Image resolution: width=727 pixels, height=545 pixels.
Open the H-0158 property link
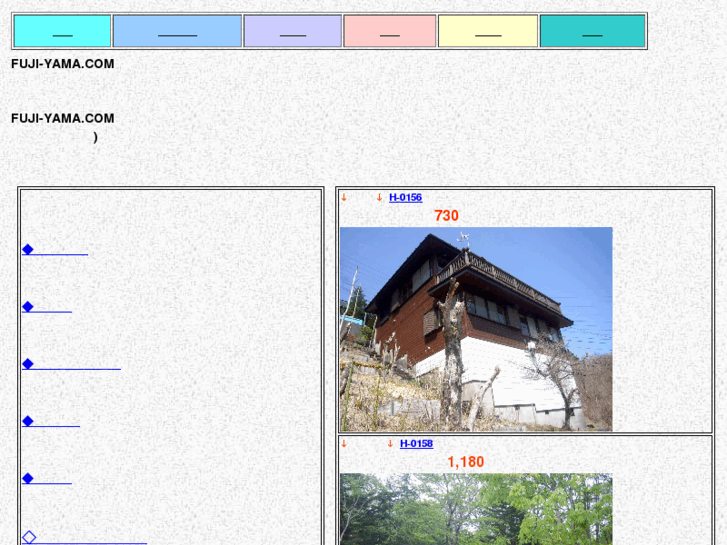416,444
